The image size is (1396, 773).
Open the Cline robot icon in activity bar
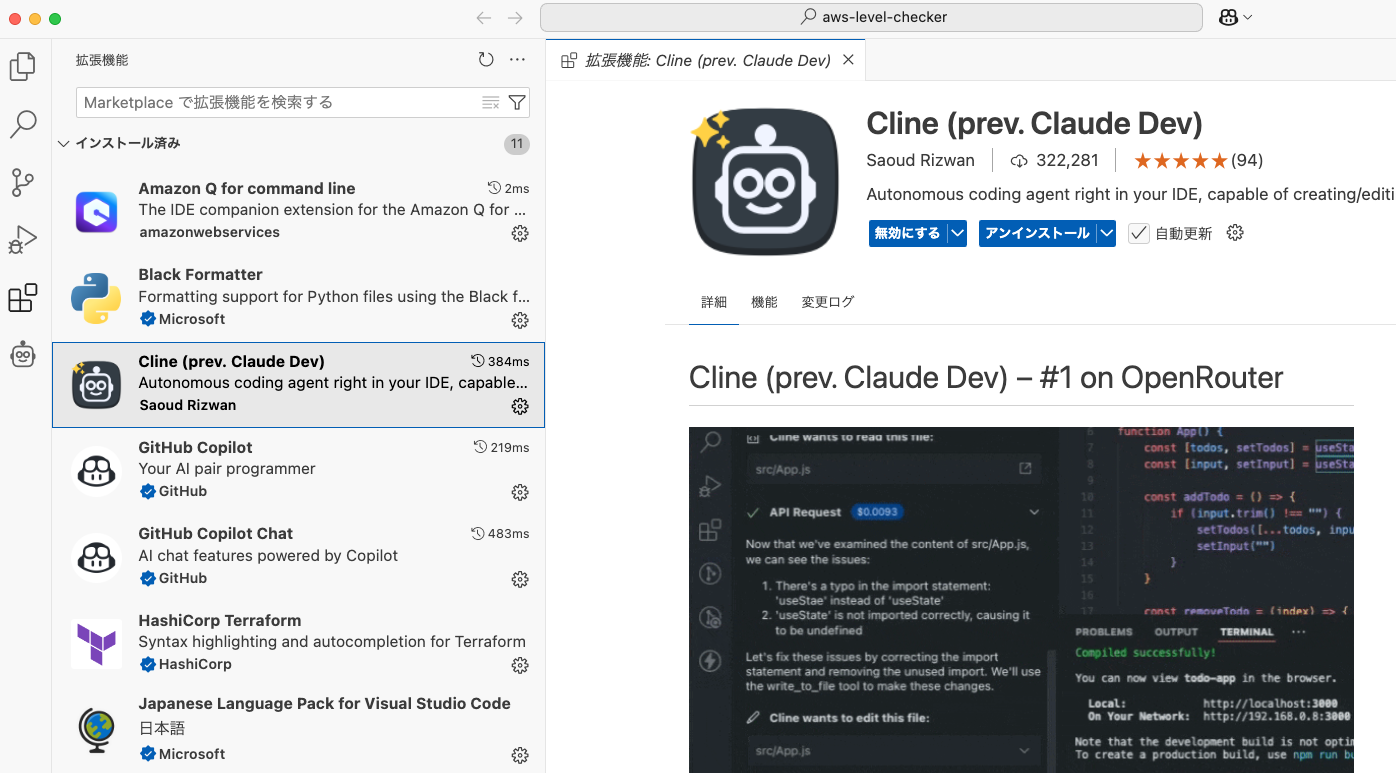tap(23, 355)
